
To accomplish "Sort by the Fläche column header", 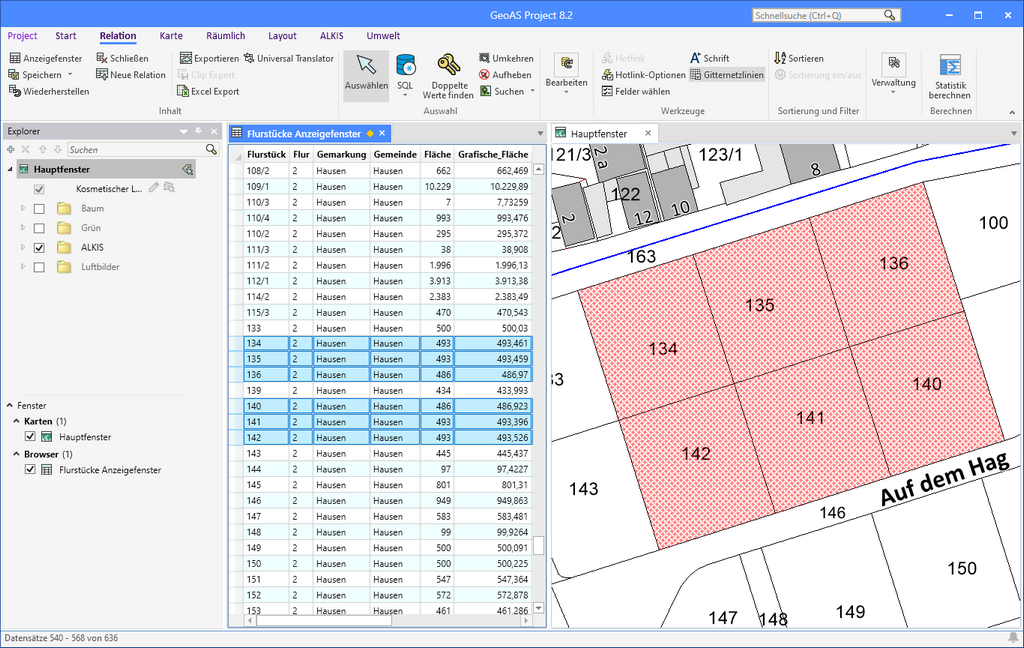I will pyautogui.click(x=437, y=155).
